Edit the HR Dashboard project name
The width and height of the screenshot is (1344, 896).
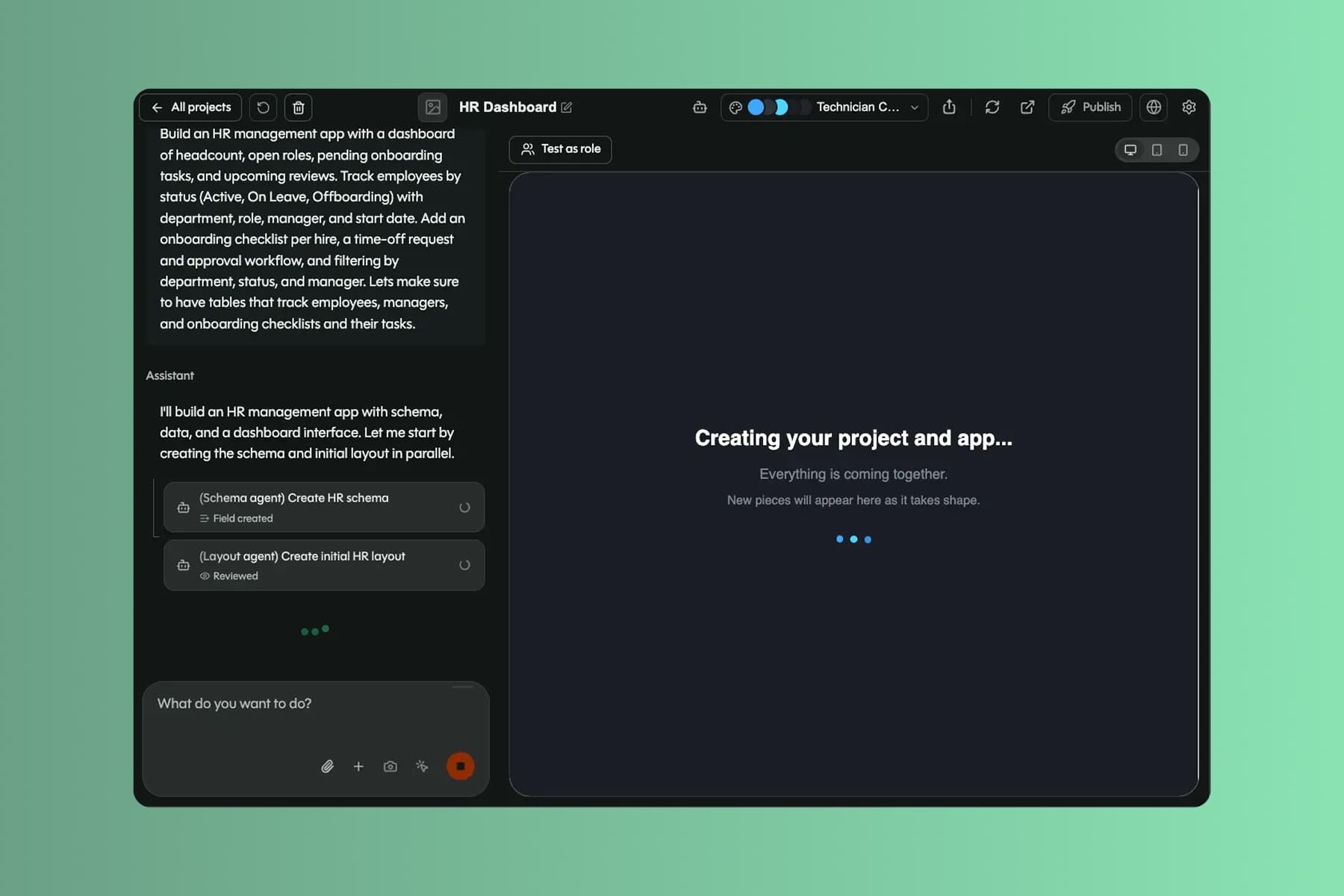point(567,108)
